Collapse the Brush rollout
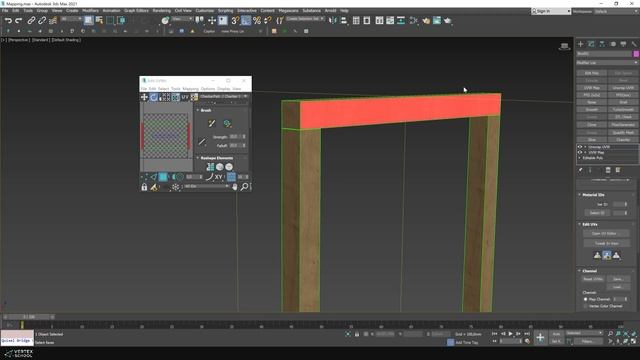 click(206, 110)
